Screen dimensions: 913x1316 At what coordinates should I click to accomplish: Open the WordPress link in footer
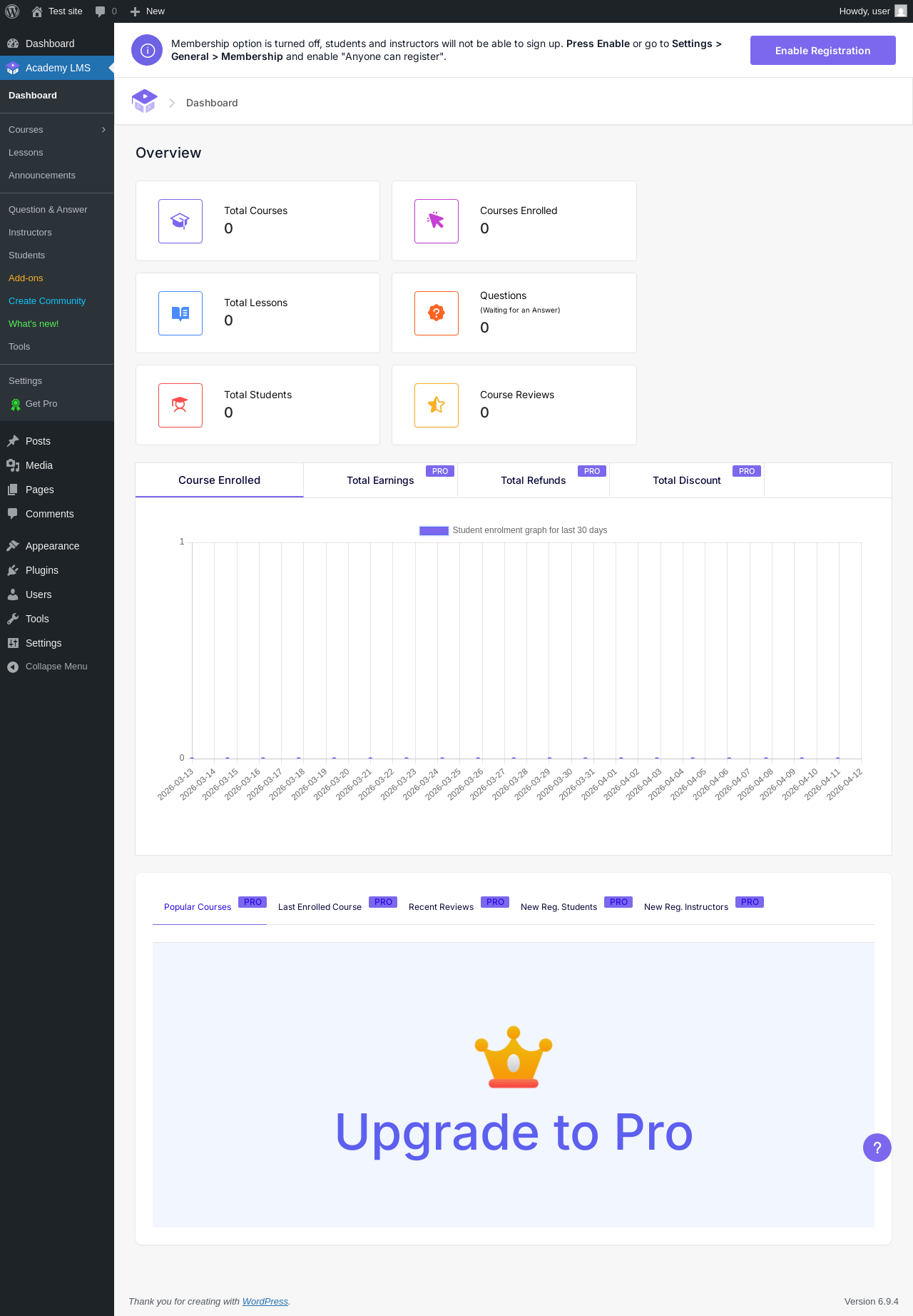[265, 1302]
